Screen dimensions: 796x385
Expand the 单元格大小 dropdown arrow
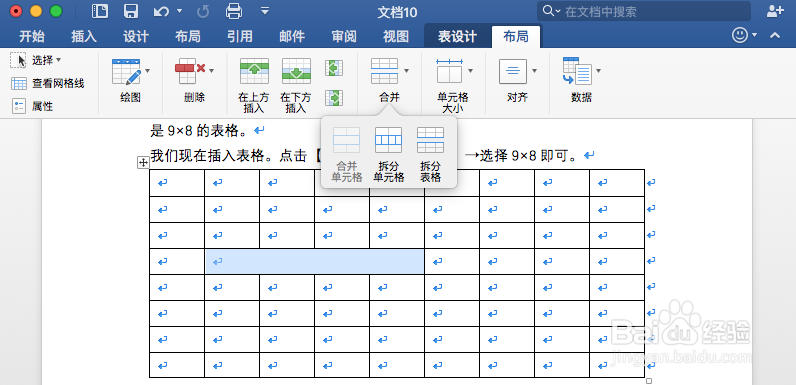pos(470,71)
